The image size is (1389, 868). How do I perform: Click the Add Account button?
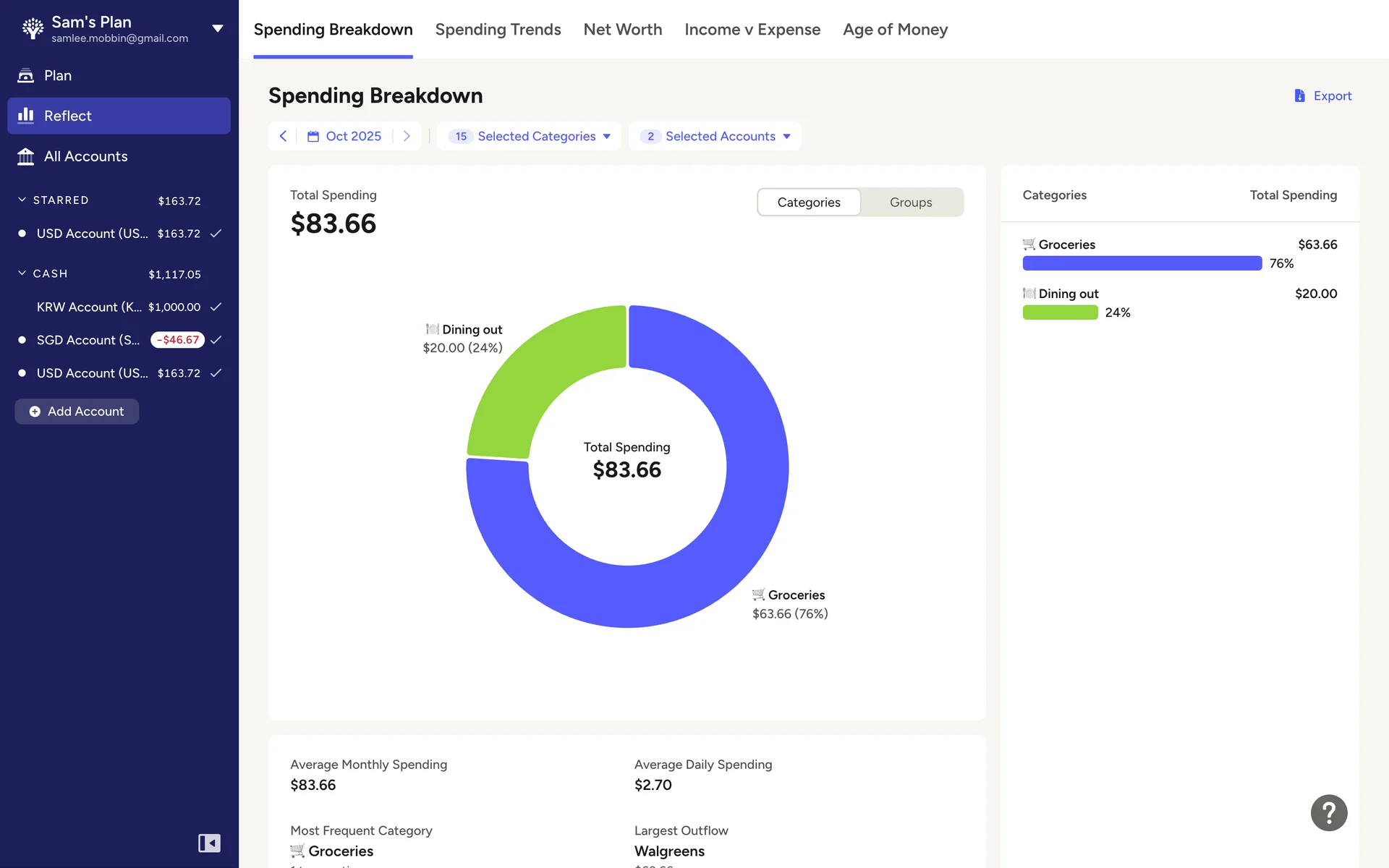[x=77, y=412]
